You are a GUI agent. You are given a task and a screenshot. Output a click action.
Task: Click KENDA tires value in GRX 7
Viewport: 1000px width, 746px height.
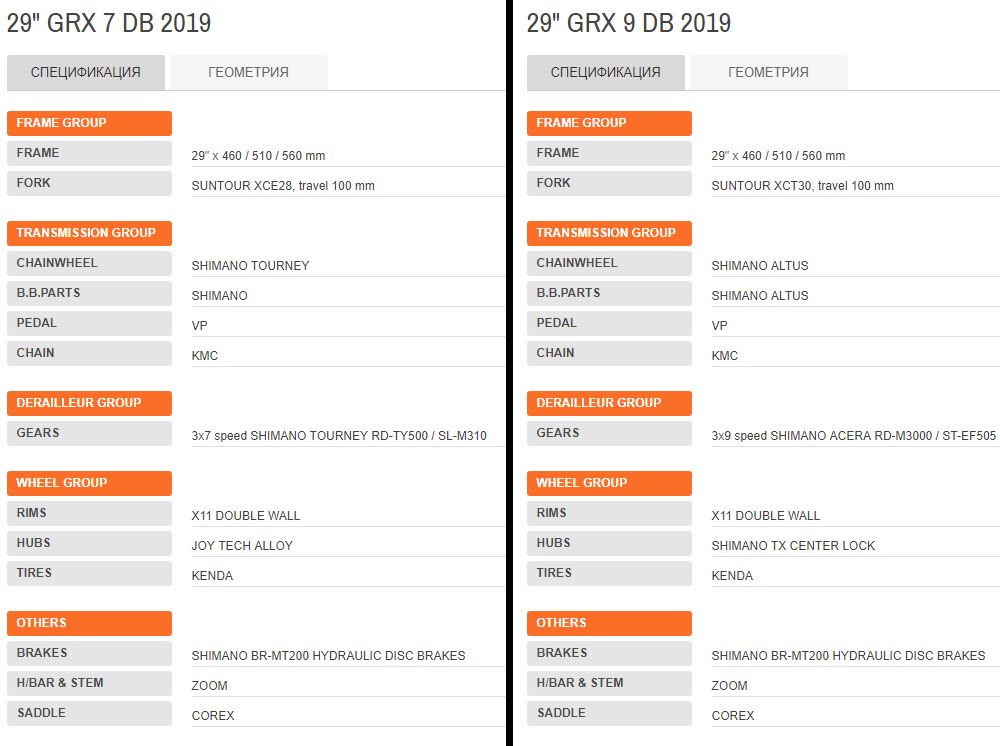click(212, 576)
